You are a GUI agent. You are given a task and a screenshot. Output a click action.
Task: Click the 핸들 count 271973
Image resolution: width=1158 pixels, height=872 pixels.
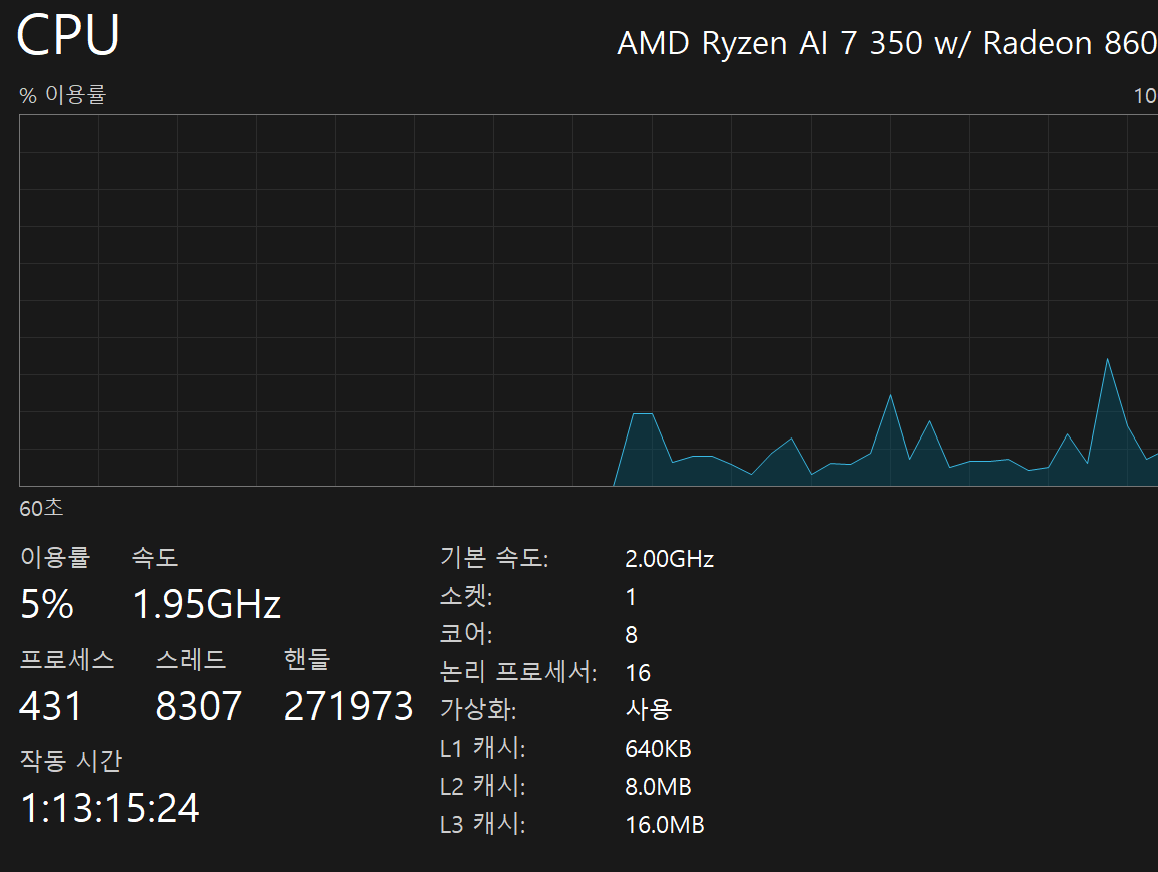pyautogui.click(x=348, y=706)
